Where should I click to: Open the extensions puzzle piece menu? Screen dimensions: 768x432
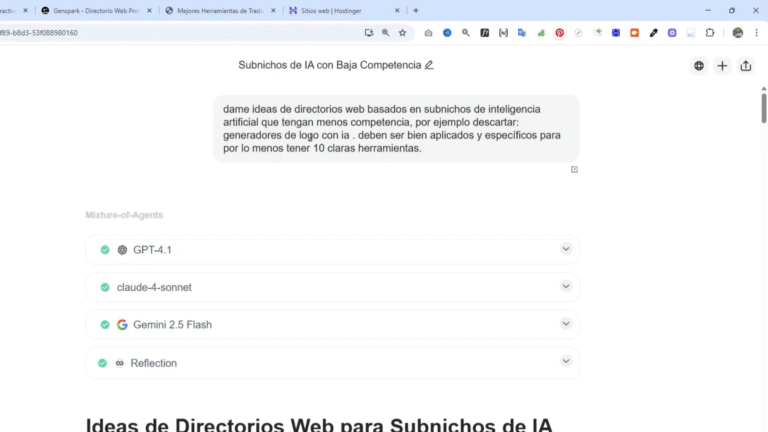pos(710,33)
